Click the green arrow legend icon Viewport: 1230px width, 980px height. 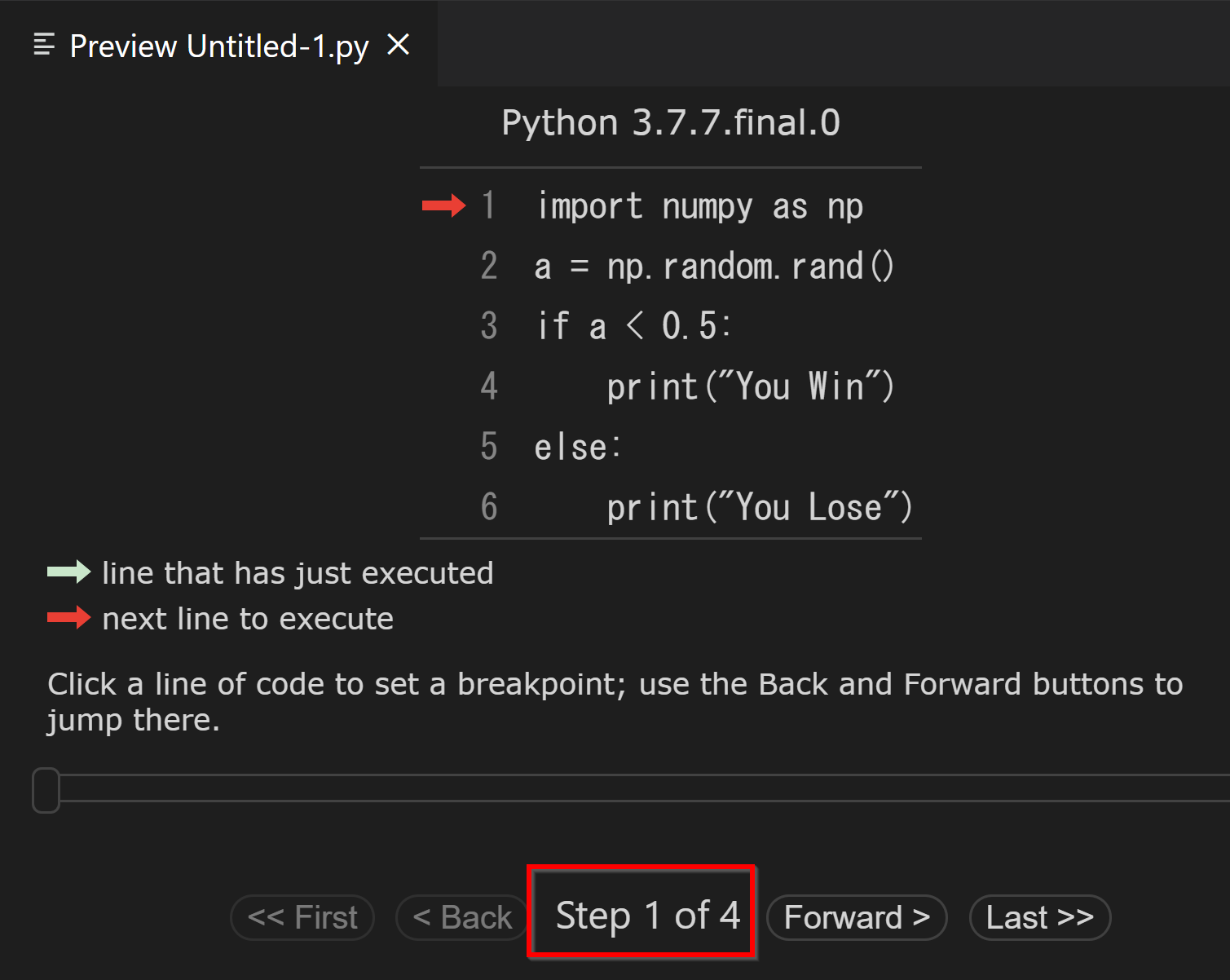[68, 572]
